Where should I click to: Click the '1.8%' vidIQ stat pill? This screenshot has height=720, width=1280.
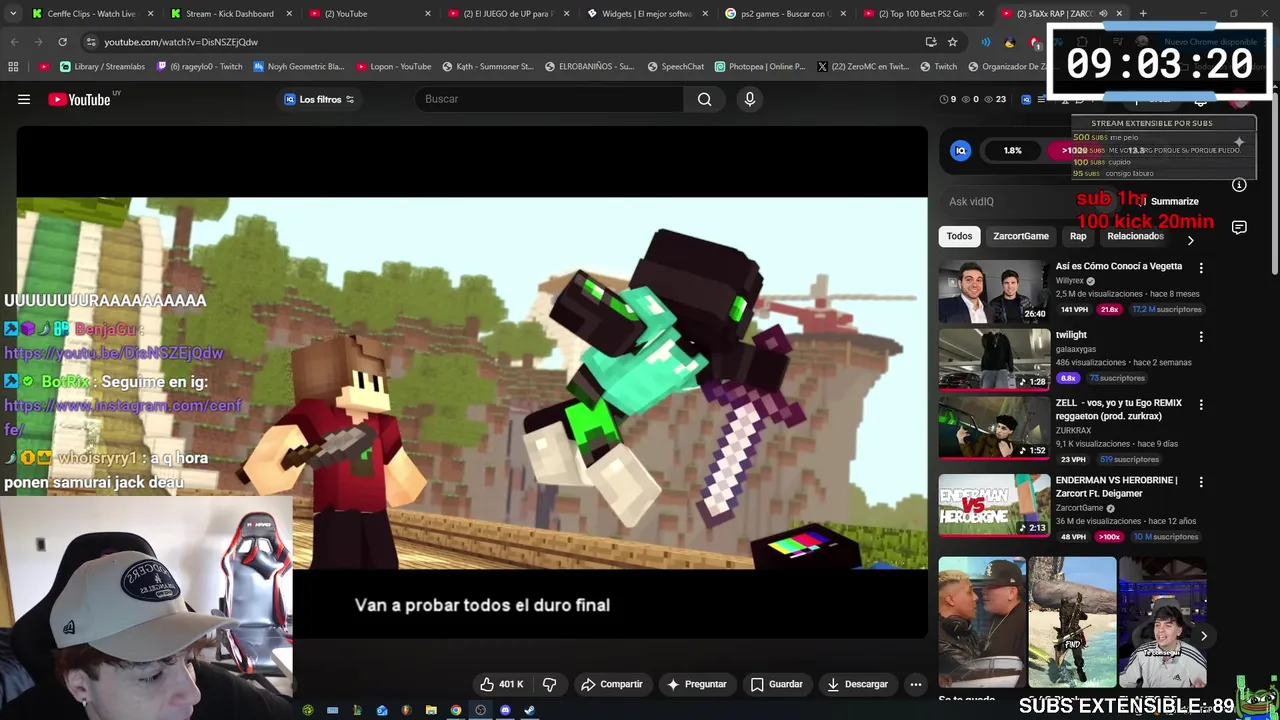point(1013,150)
